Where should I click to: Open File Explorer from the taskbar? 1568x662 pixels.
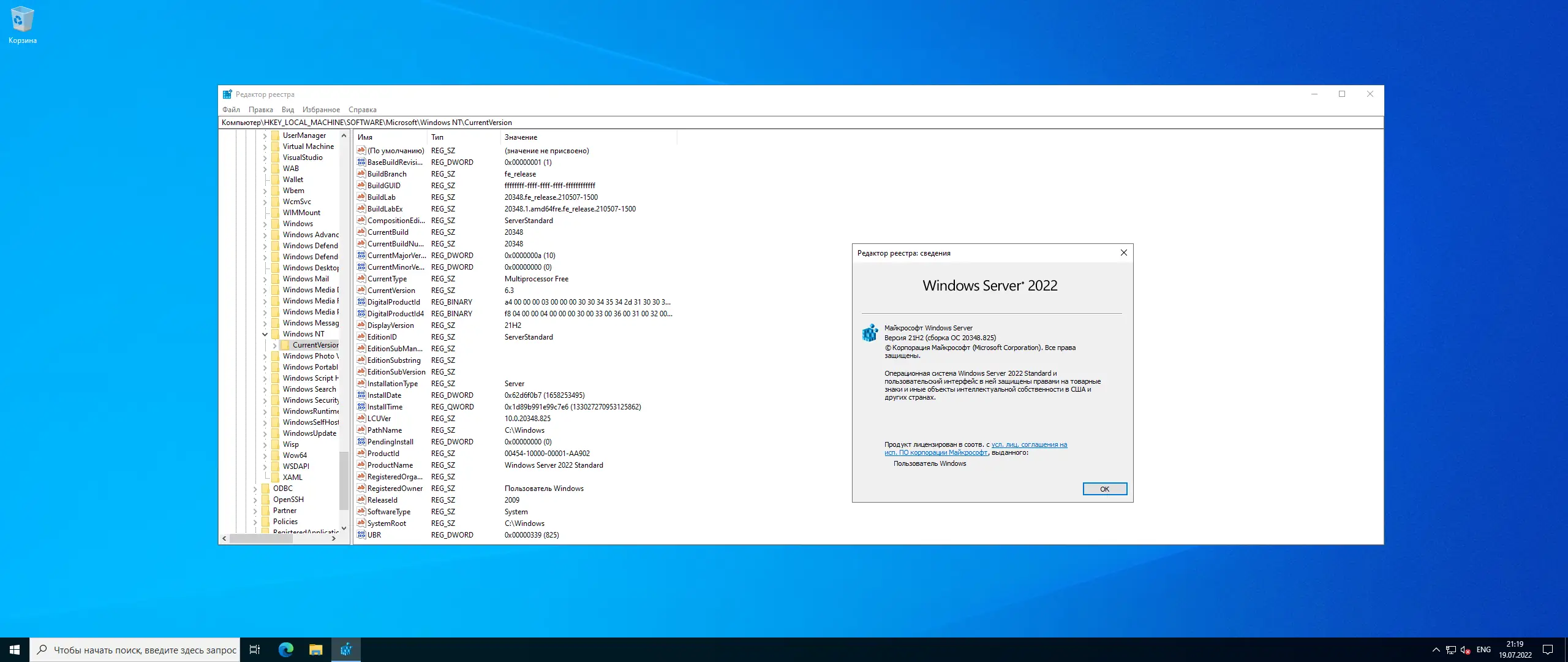[315, 650]
